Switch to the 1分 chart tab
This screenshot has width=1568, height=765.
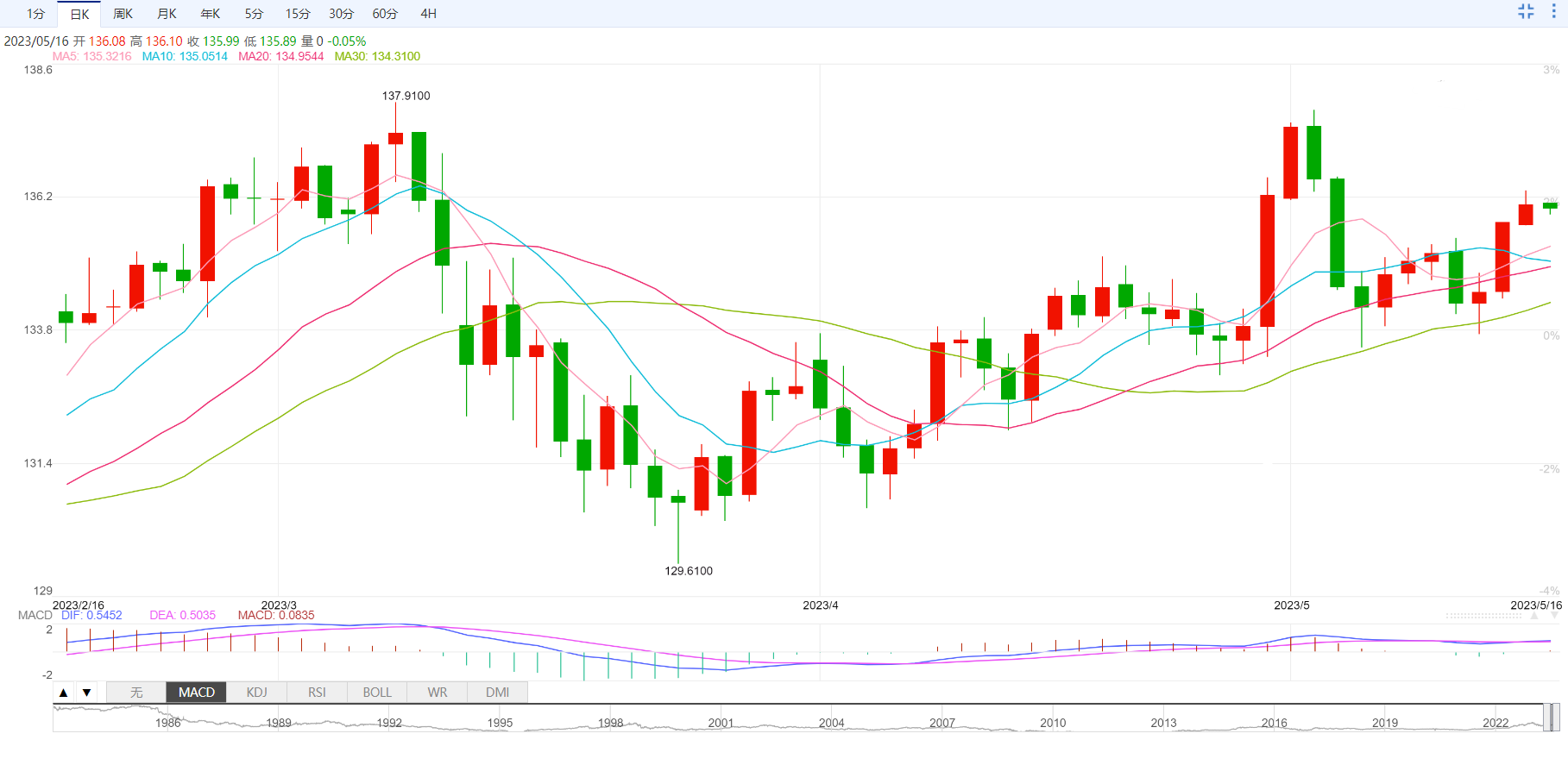click(x=35, y=14)
